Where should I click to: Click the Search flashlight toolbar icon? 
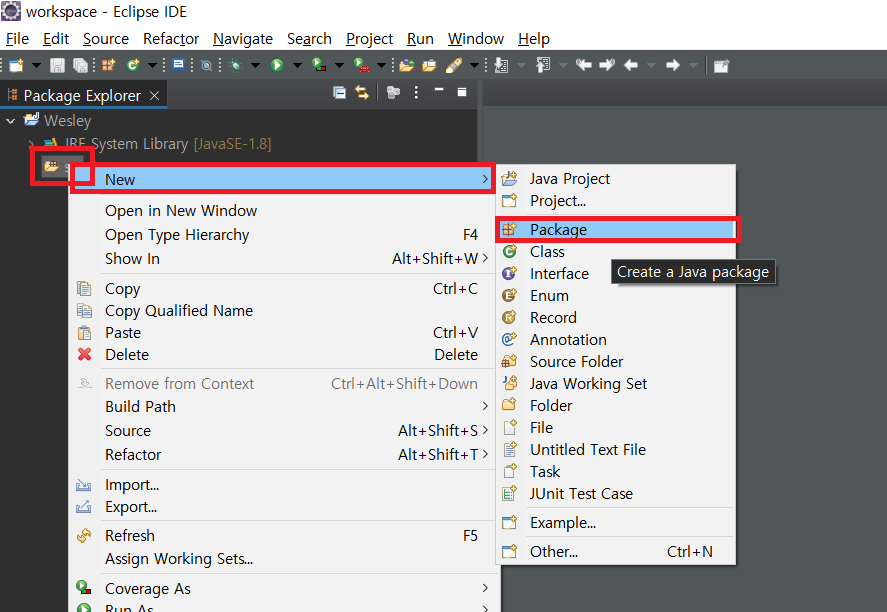click(x=454, y=66)
